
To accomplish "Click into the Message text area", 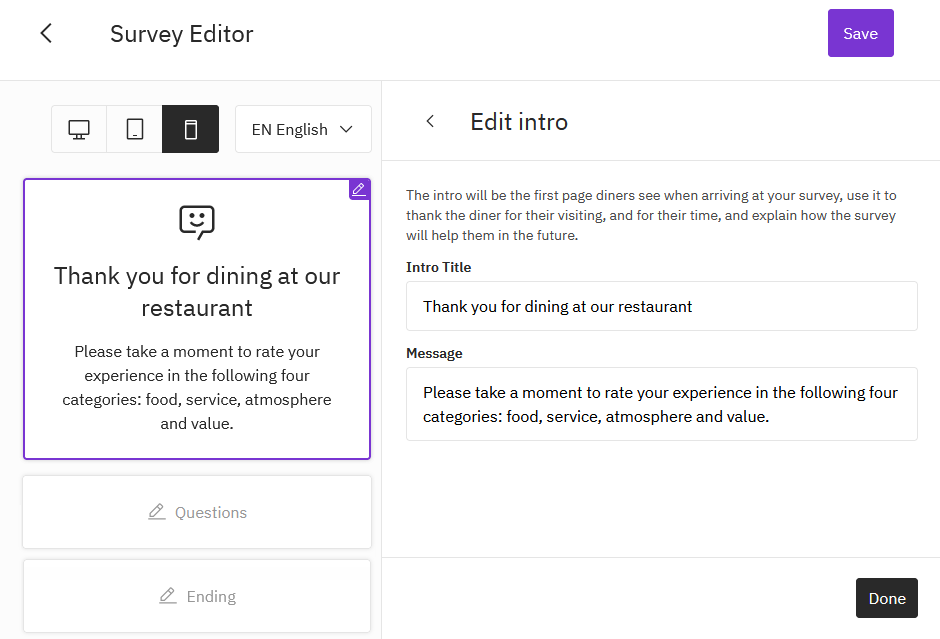I will click(x=661, y=404).
